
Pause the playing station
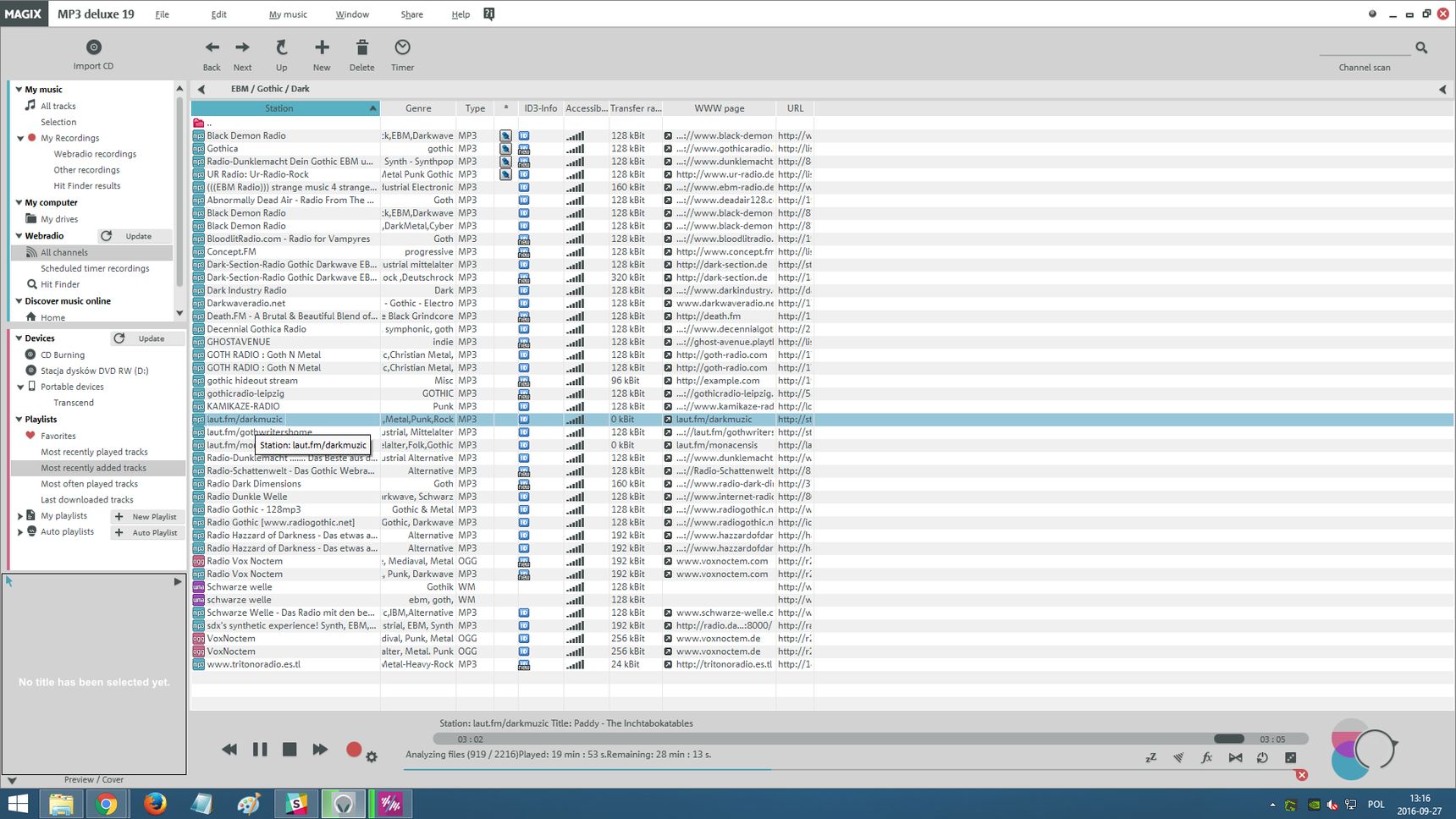coord(260,750)
